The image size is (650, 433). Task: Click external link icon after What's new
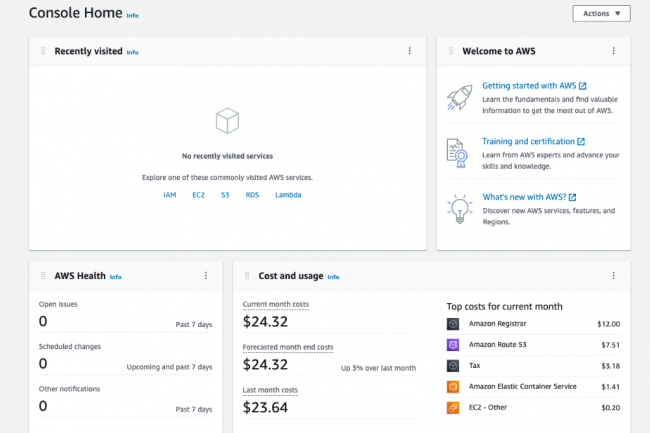click(572, 197)
